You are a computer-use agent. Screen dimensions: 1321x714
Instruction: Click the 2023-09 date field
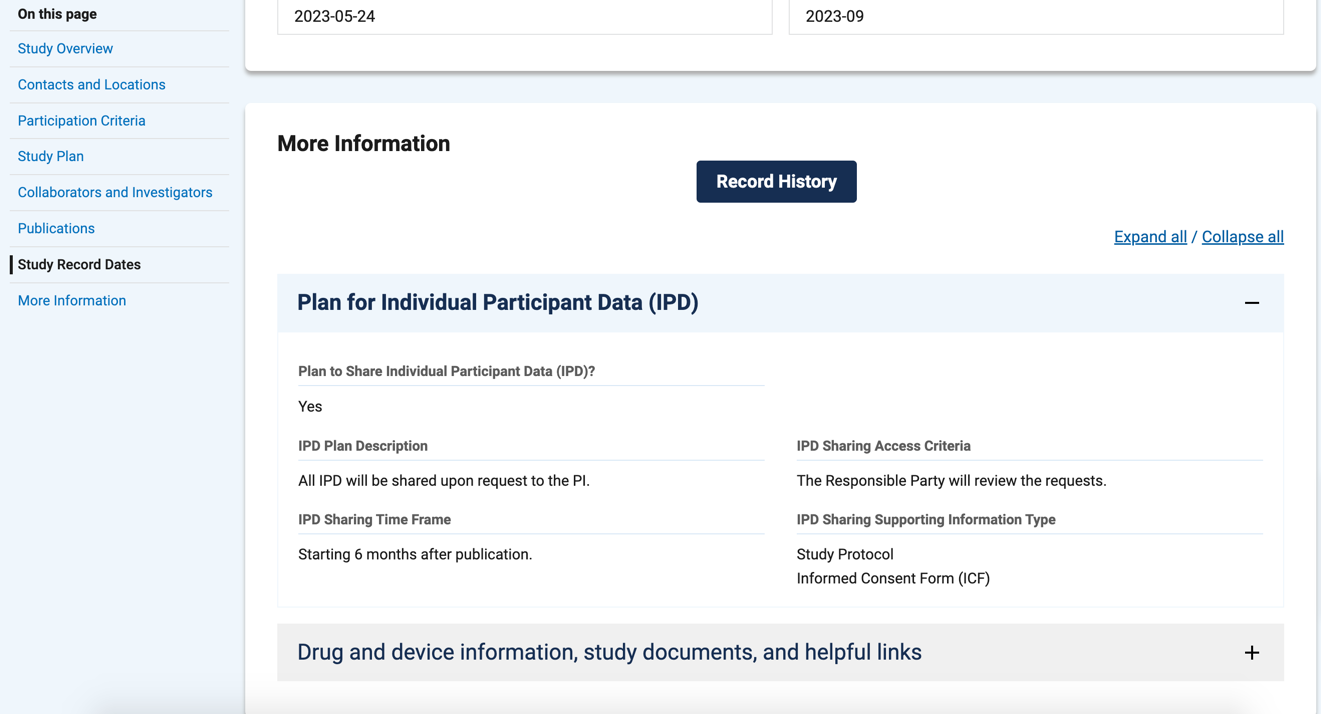pyautogui.click(x=1035, y=17)
